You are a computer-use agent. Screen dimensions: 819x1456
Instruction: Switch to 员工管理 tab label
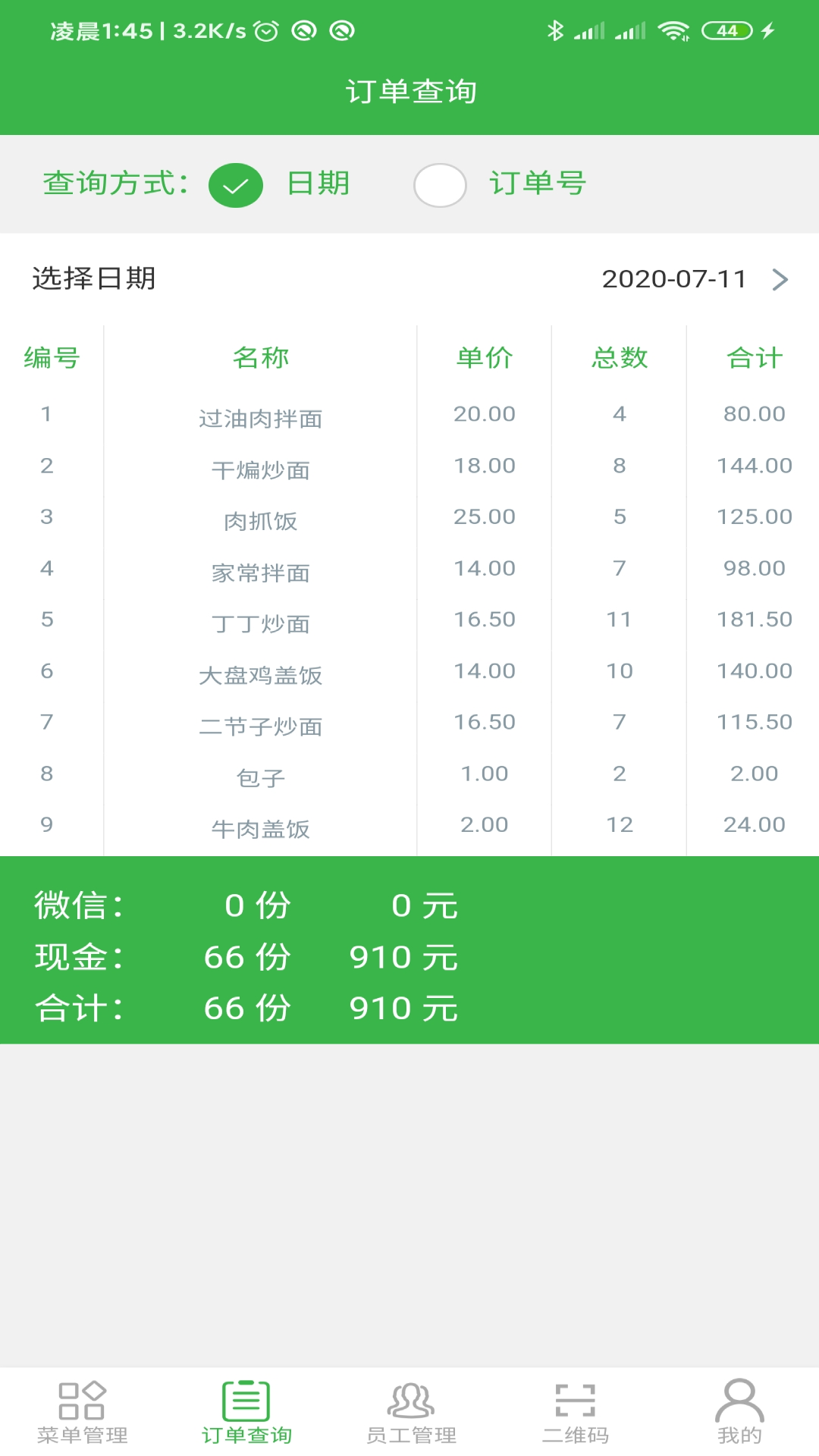tap(410, 1435)
